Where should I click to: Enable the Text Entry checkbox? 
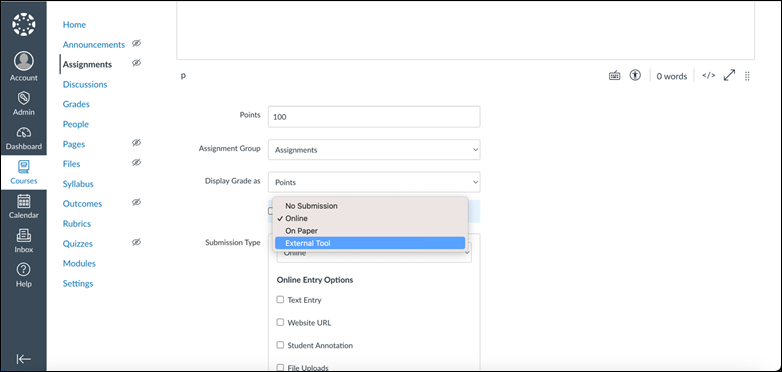point(280,300)
